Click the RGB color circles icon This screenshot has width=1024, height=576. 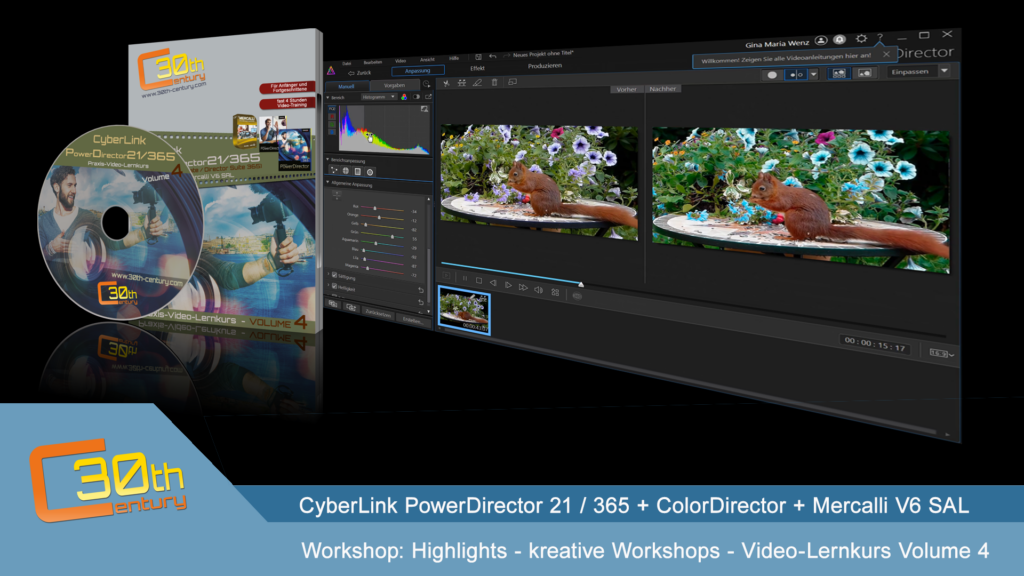pyautogui.click(x=404, y=97)
